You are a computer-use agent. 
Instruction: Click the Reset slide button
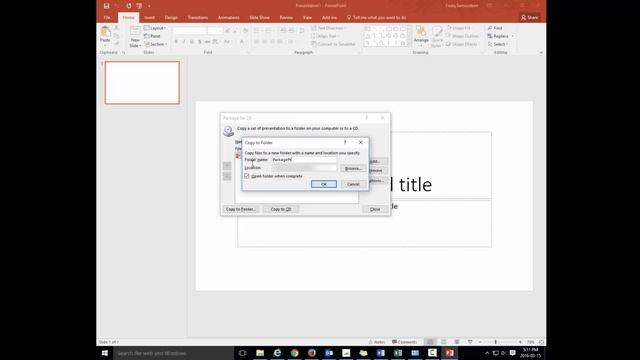[x=153, y=36]
